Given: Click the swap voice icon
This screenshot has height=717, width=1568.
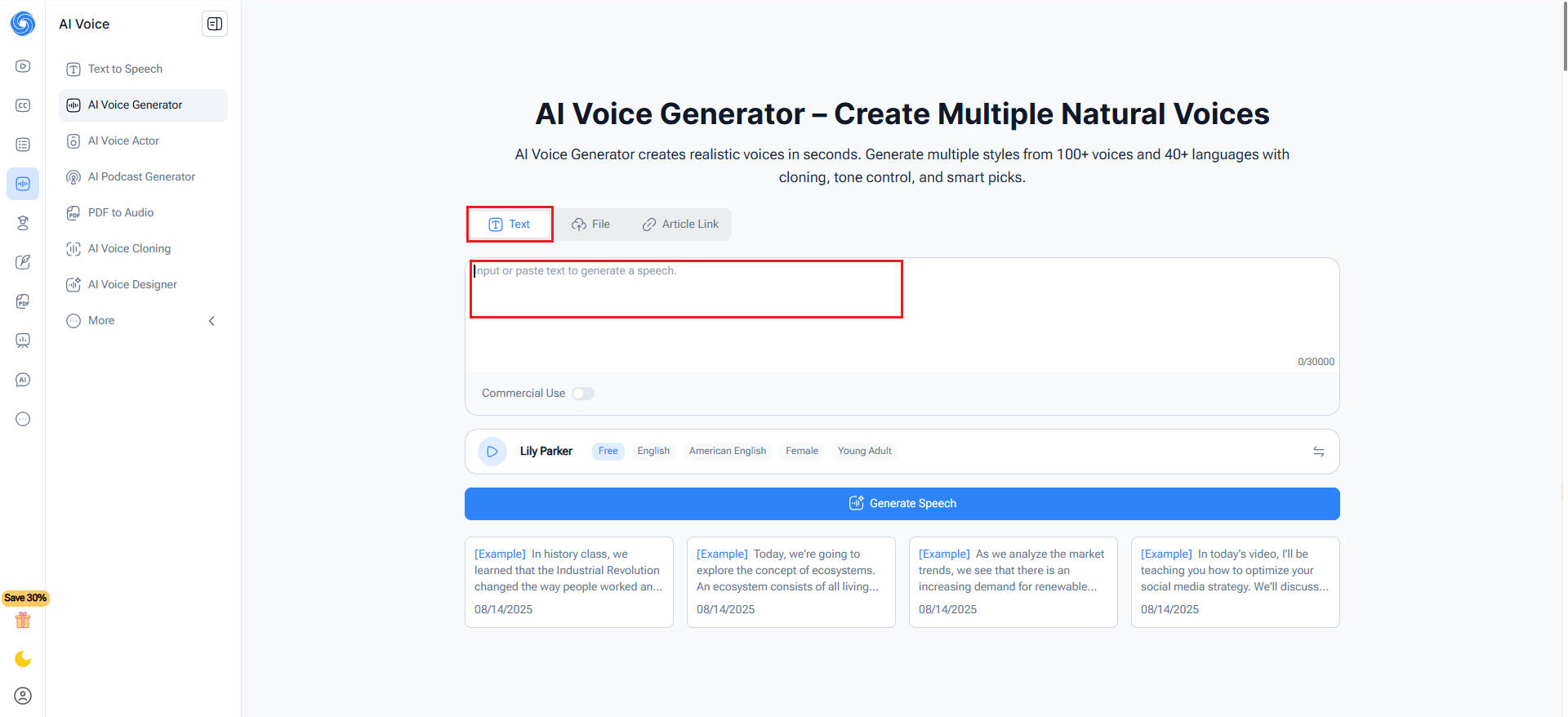Looking at the screenshot, I should pyautogui.click(x=1318, y=452).
